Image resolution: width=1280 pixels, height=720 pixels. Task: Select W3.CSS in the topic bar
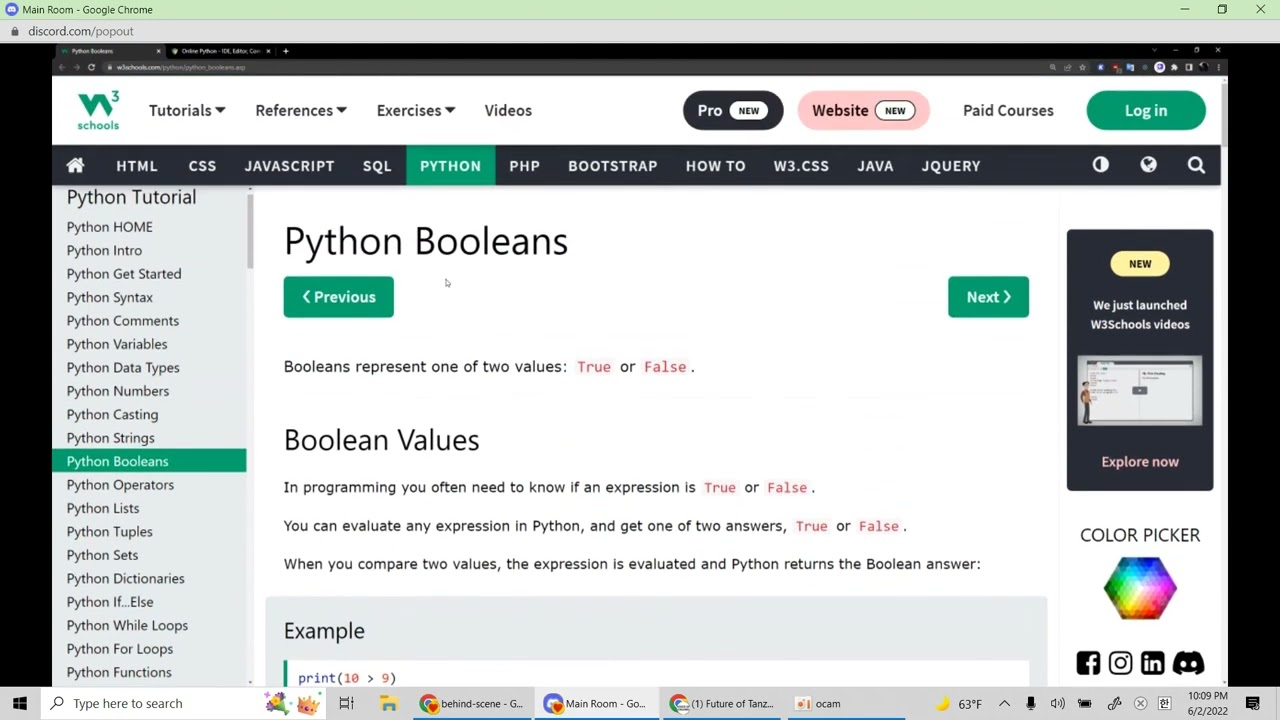(x=801, y=165)
